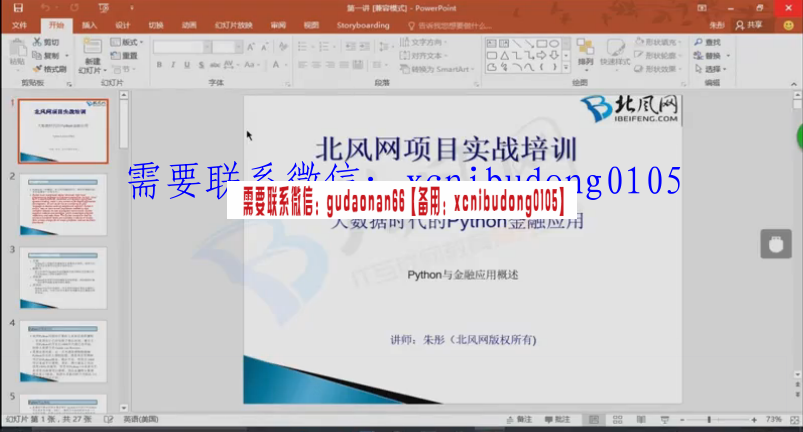The image size is (803, 432).
Task: Click Comments (批注) in status bar
Action: tap(557, 420)
